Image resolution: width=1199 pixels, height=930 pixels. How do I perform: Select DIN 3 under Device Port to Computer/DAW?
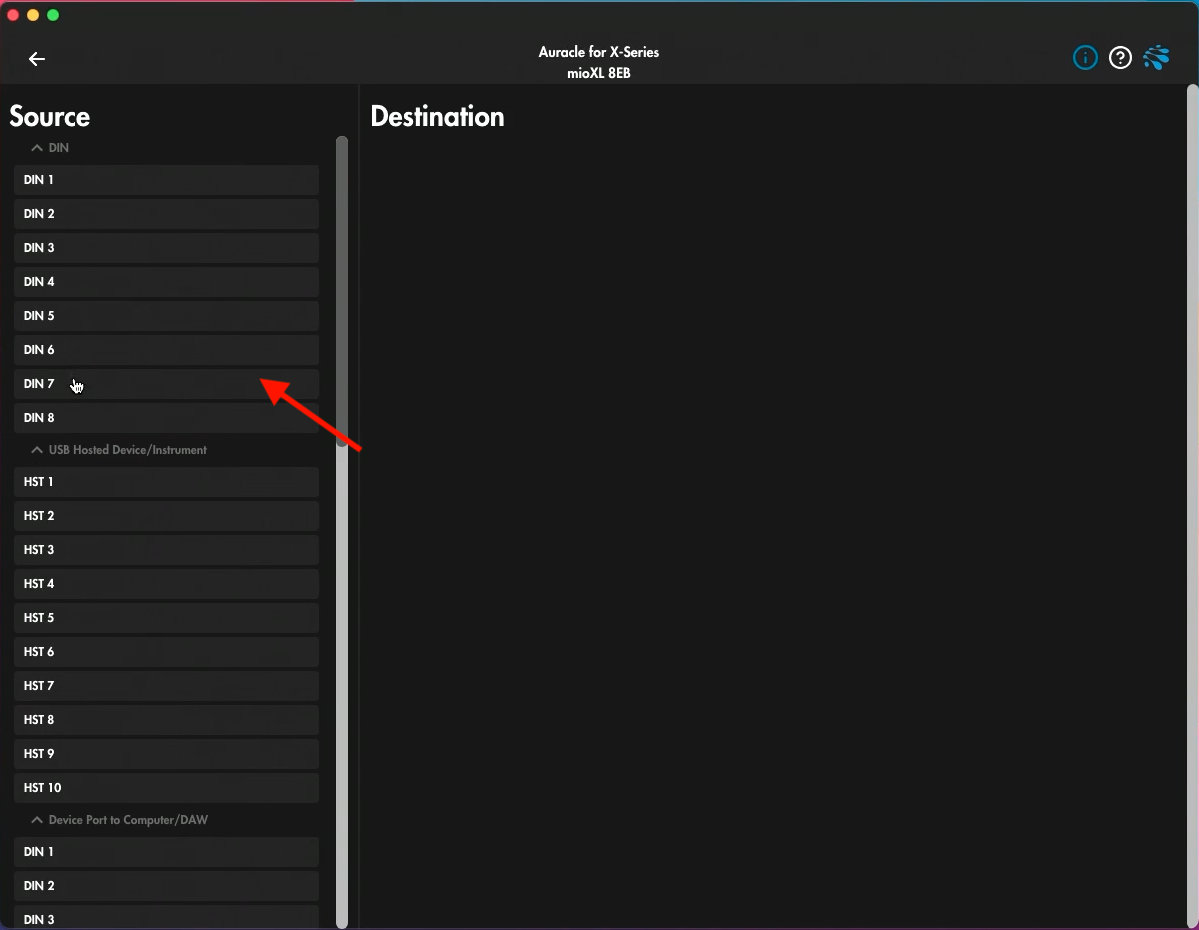click(166, 918)
